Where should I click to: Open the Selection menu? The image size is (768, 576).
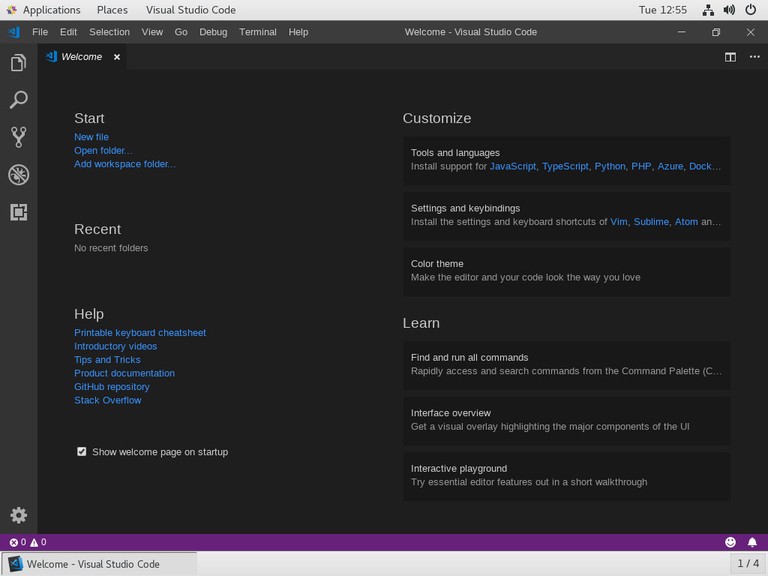tap(109, 32)
